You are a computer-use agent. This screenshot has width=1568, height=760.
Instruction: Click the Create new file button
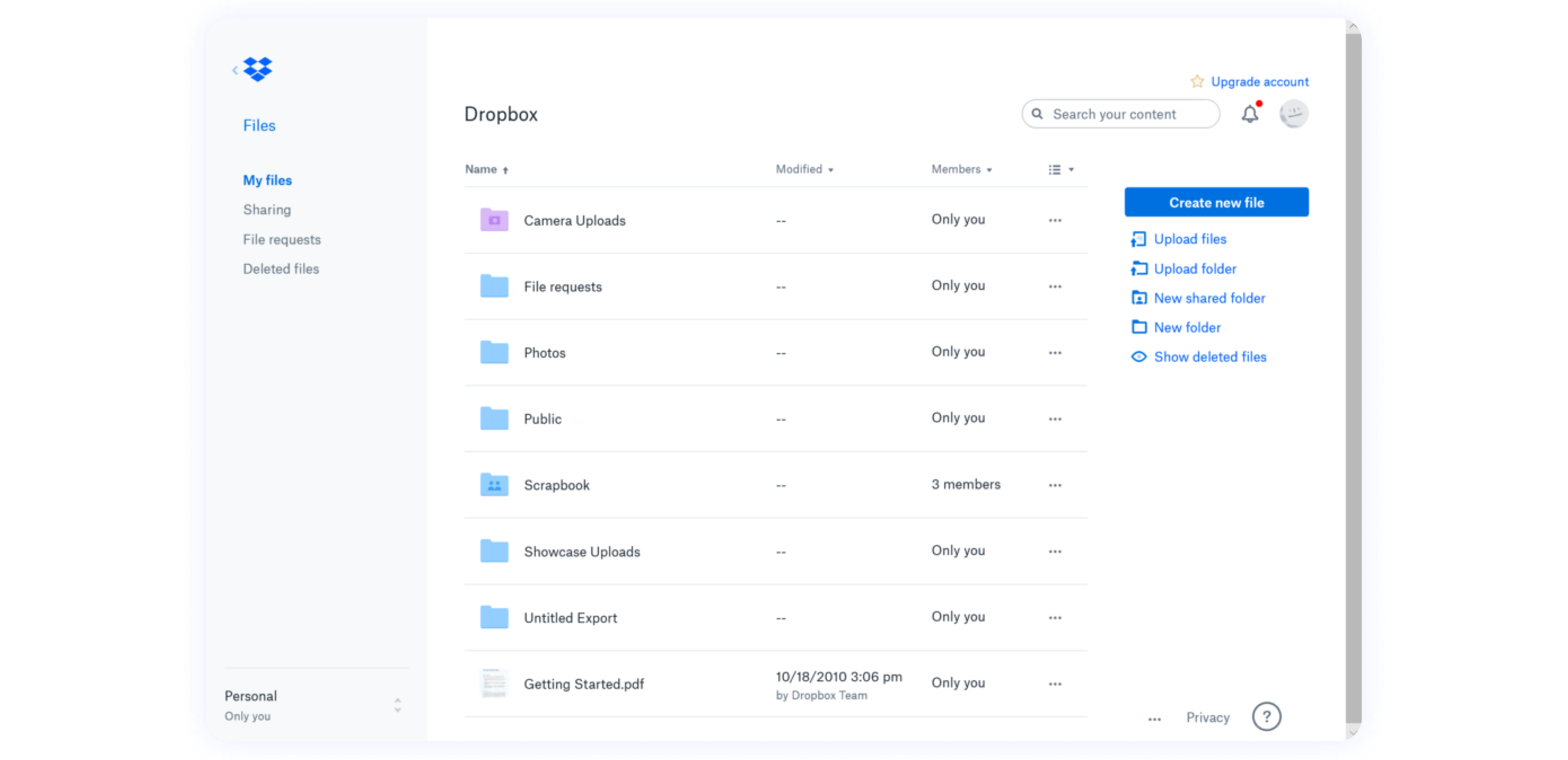pyautogui.click(x=1216, y=202)
